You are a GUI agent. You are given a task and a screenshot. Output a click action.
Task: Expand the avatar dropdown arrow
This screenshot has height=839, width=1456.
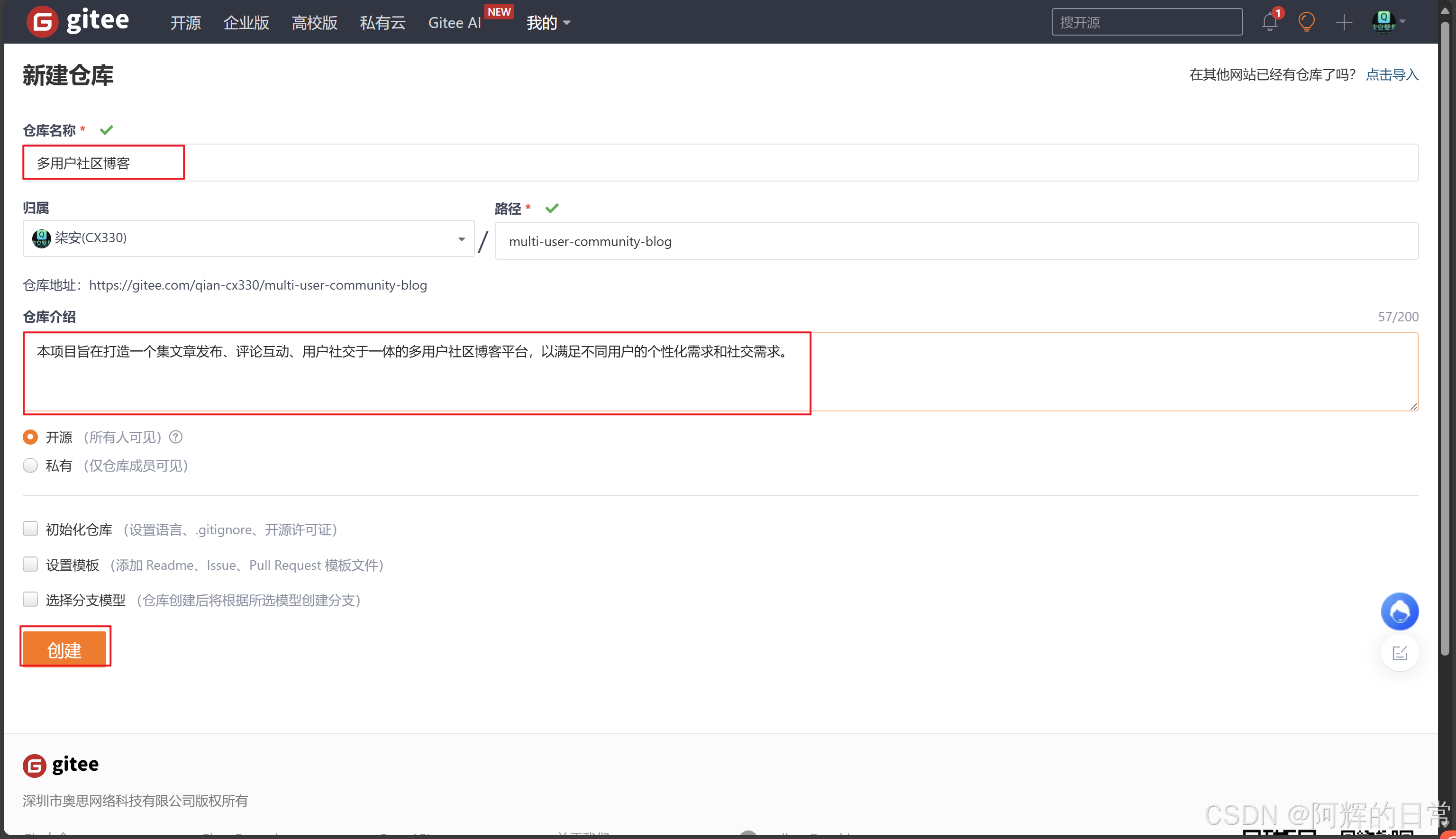coord(1403,22)
